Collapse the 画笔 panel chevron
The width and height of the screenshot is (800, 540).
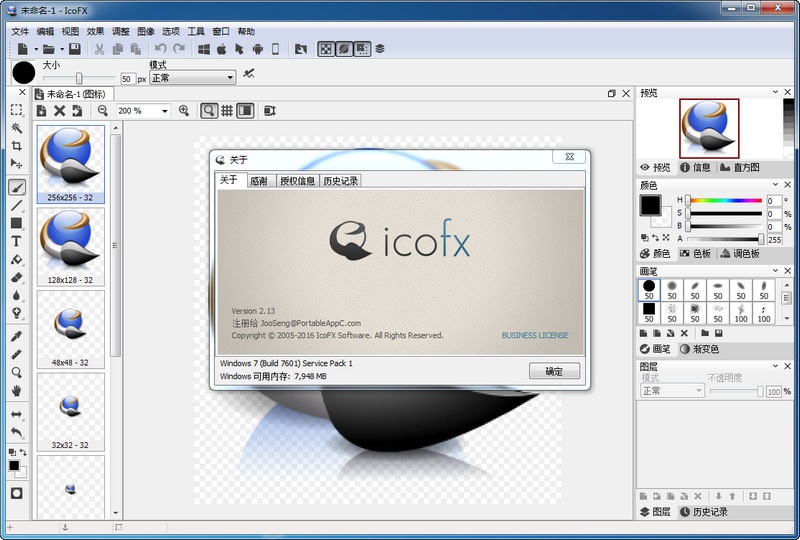(x=776, y=271)
